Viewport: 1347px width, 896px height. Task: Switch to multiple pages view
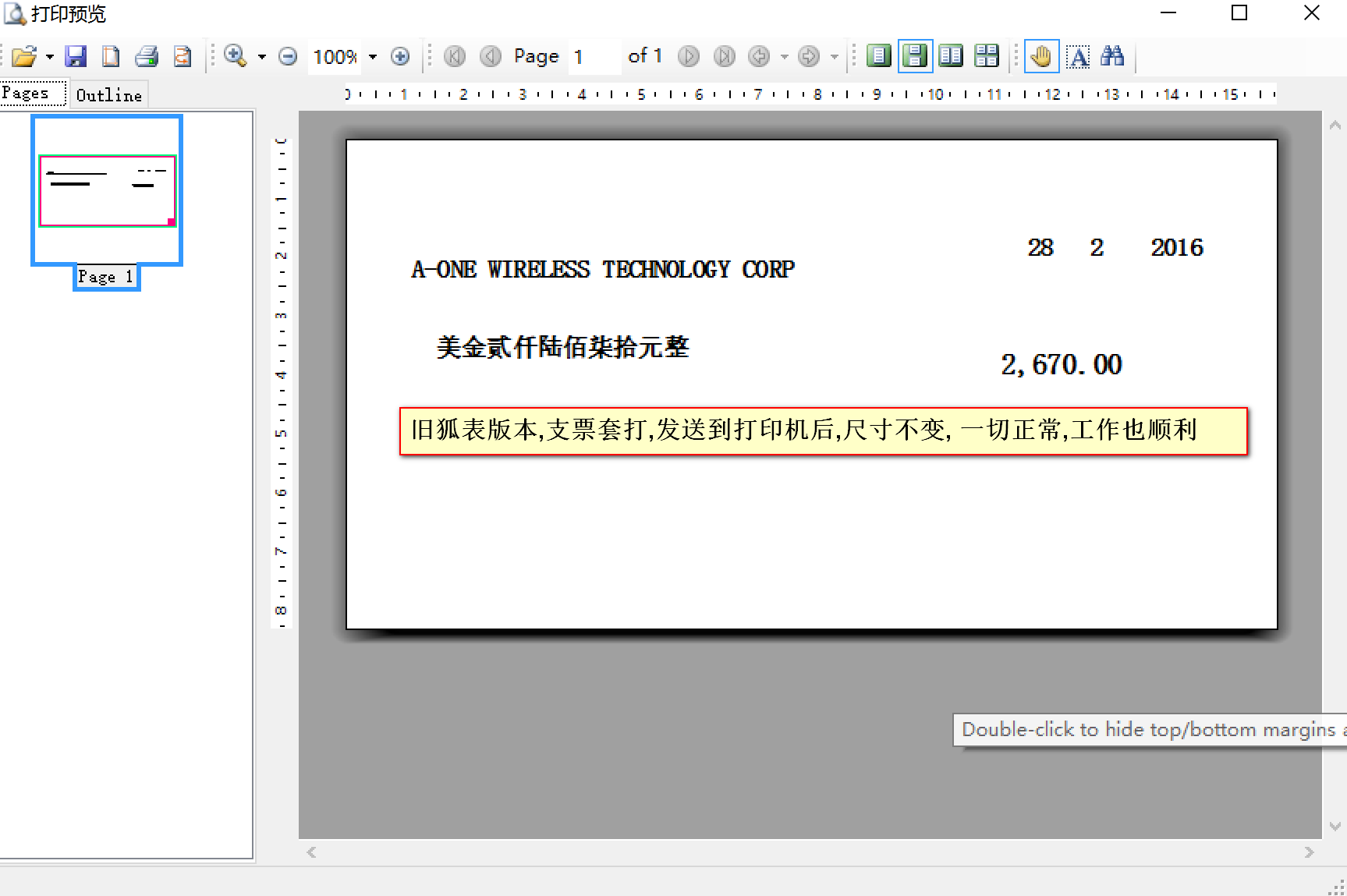pos(987,56)
